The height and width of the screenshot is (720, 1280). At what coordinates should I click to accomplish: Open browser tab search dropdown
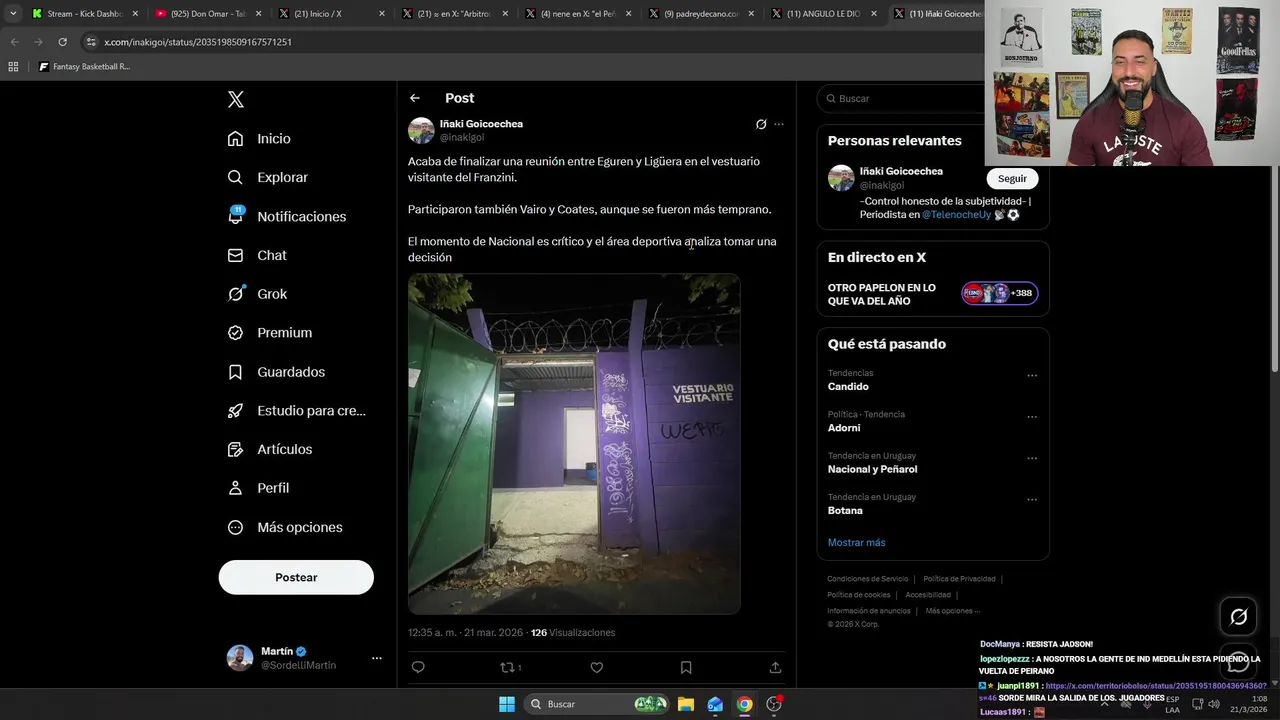pyautogui.click(x=12, y=14)
